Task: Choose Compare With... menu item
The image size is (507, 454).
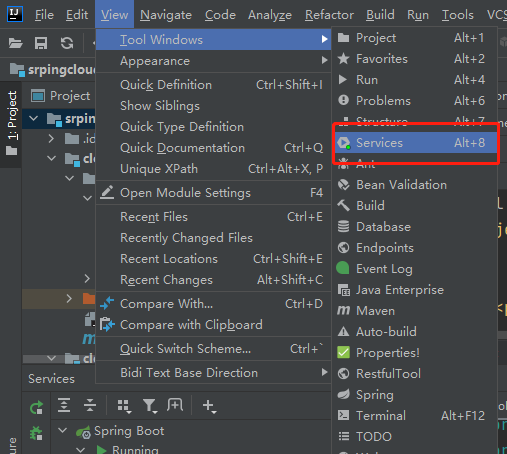Action: [213, 304]
